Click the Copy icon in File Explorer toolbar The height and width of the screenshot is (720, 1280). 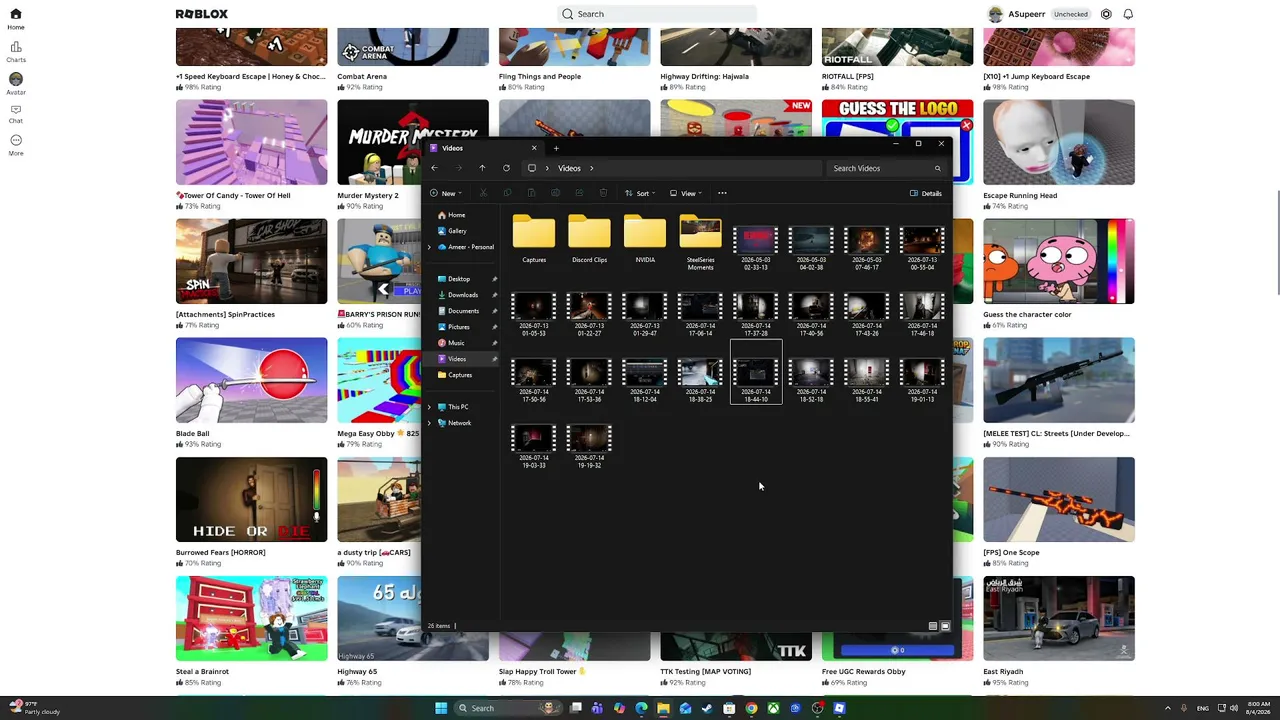(x=507, y=193)
